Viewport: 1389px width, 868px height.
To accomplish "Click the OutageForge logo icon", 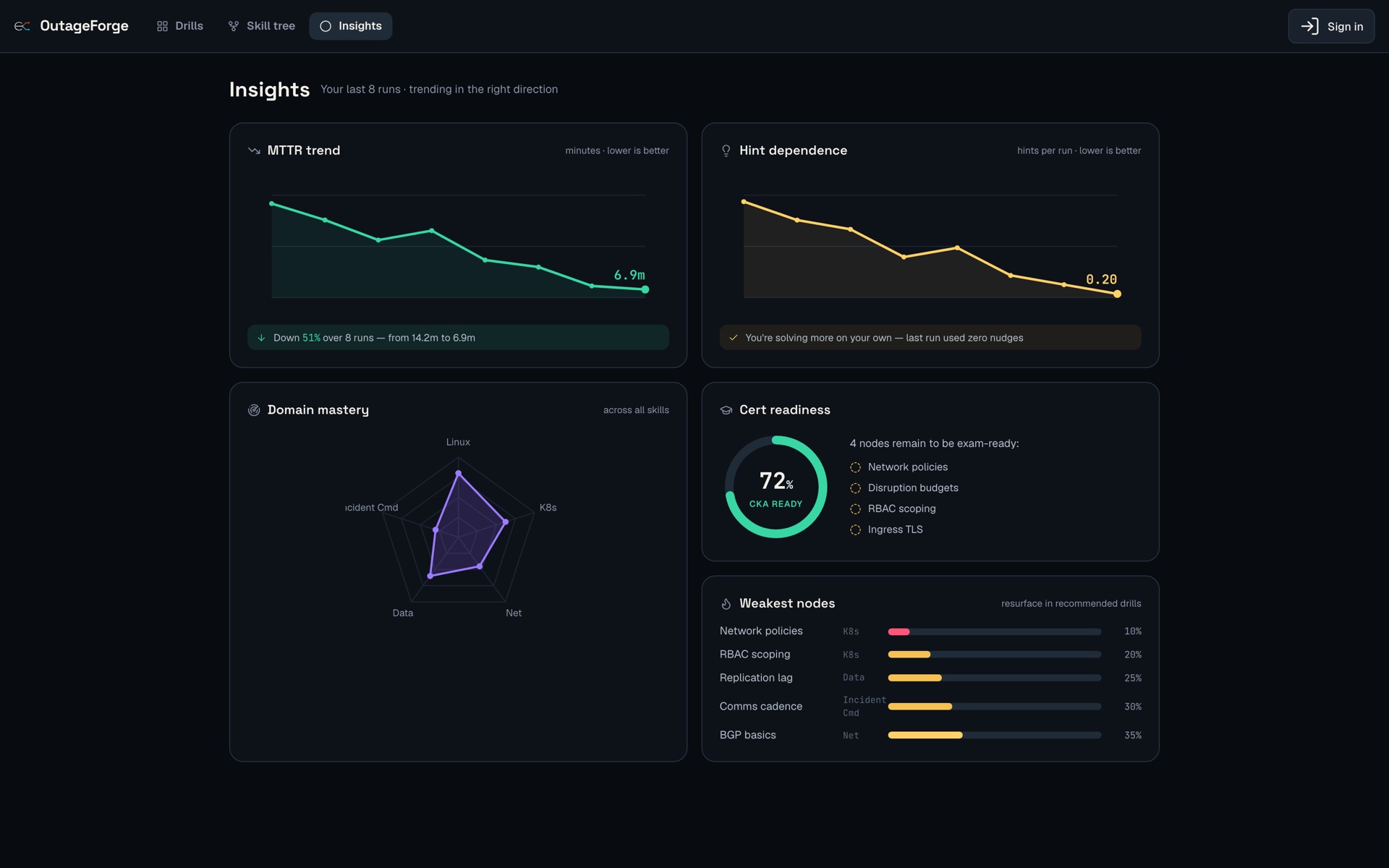I will pos(22,26).
